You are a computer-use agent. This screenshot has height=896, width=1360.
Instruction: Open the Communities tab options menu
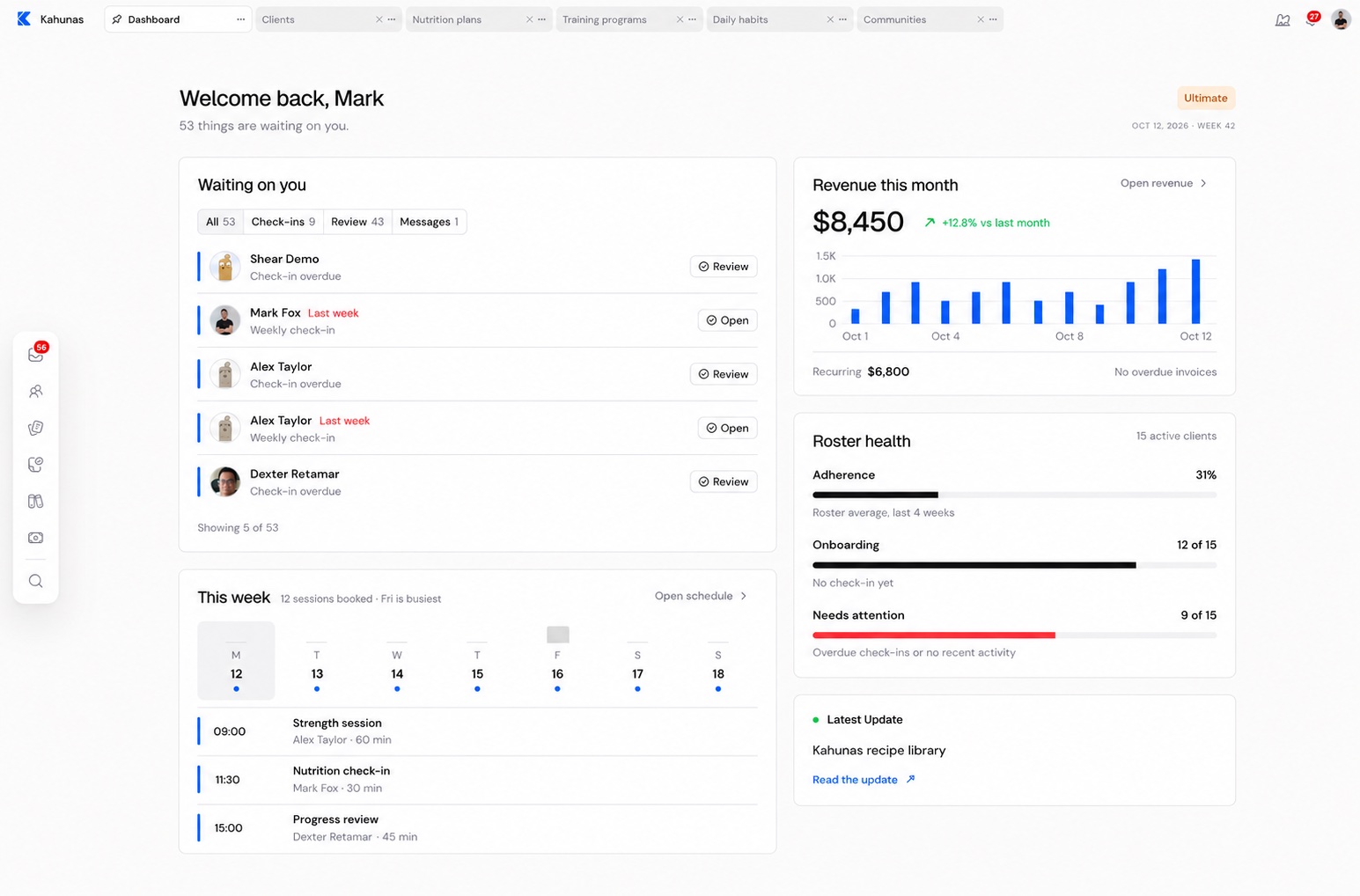pos(993,19)
